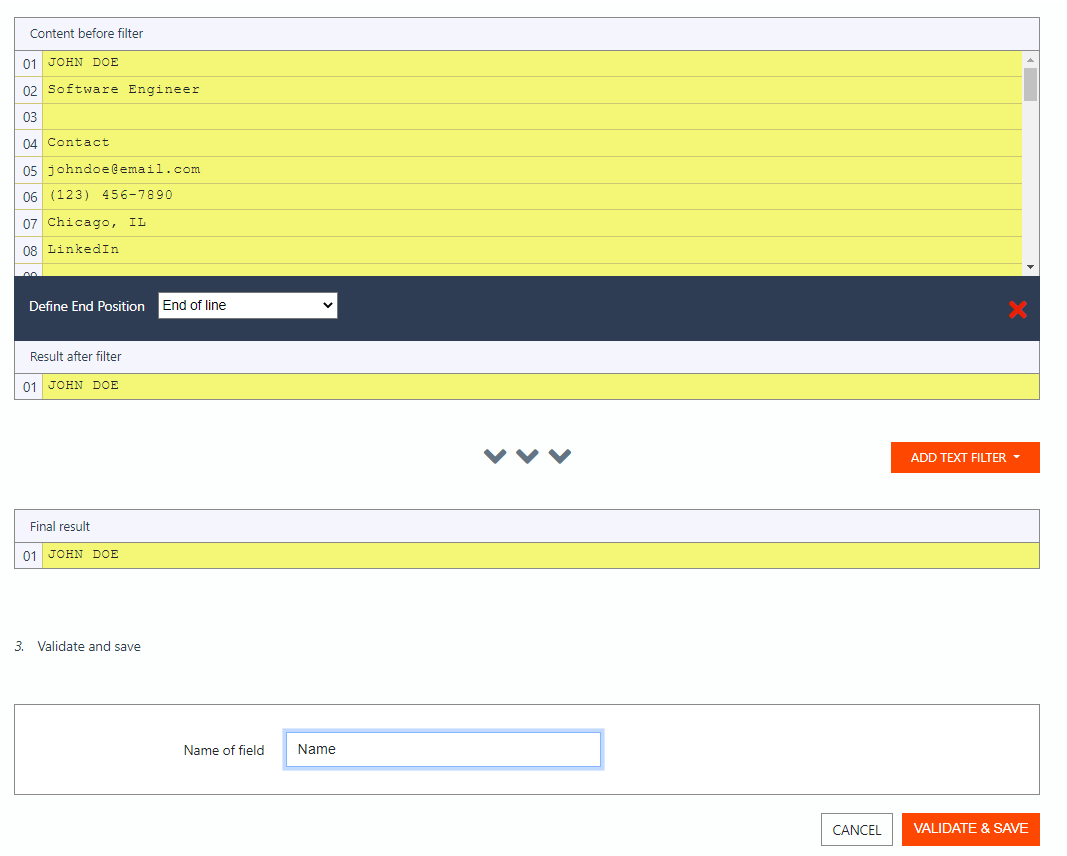1067x856 pixels.
Task: Open the End of line dropdown
Action: pos(247,305)
